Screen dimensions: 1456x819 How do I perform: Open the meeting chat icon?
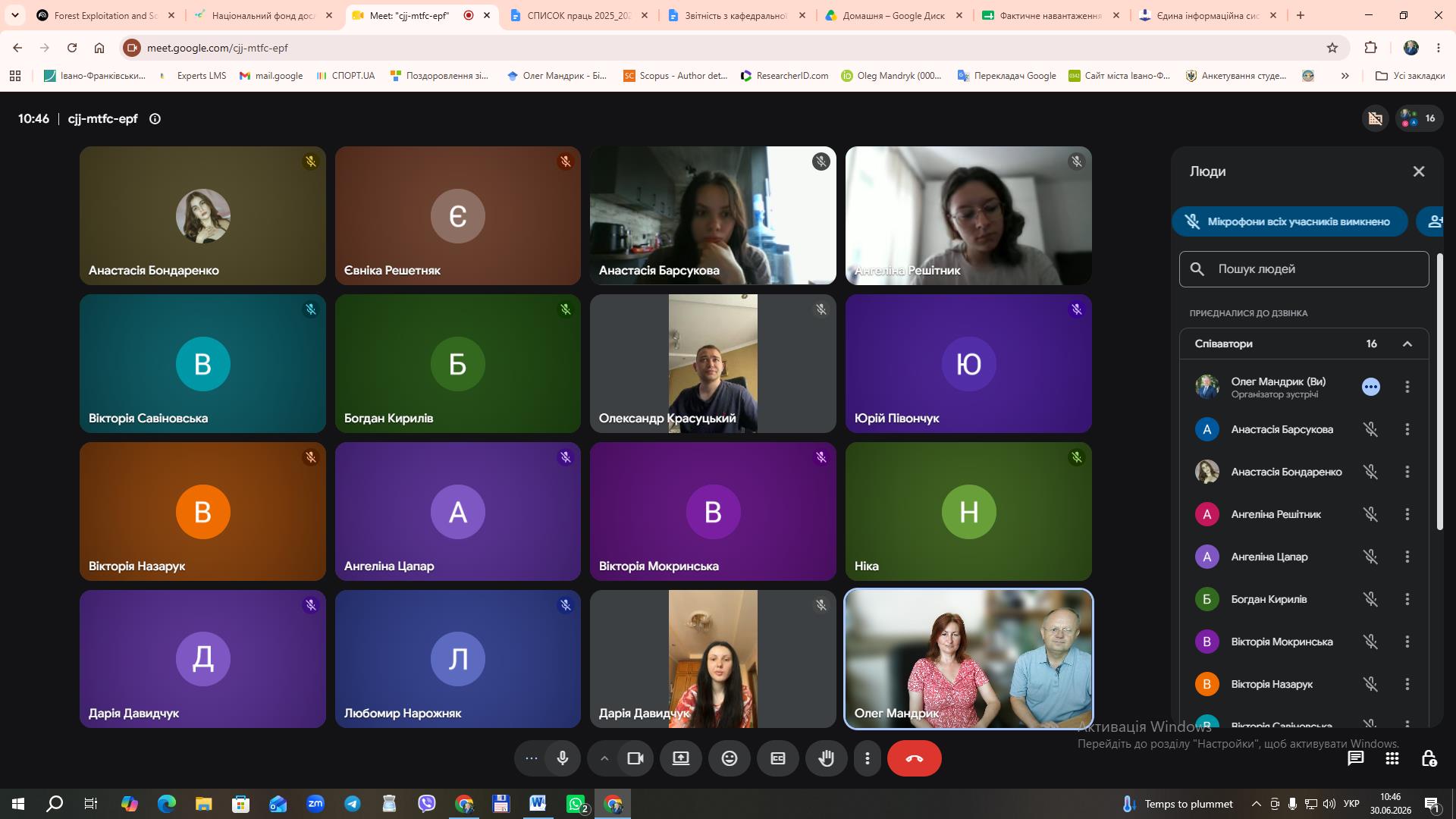coord(1356,758)
